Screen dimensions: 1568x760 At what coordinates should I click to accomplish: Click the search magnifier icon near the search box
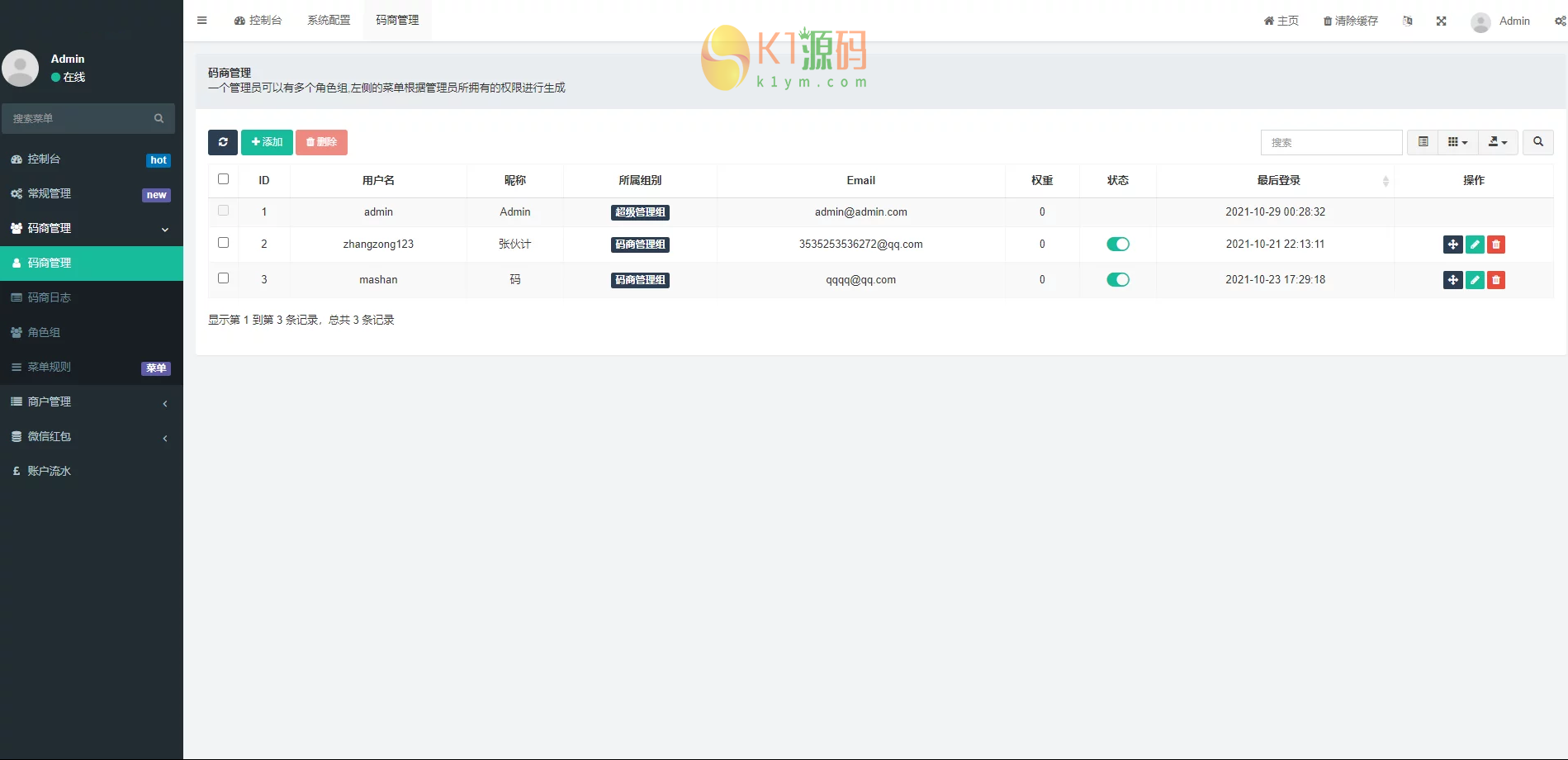click(1537, 142)
